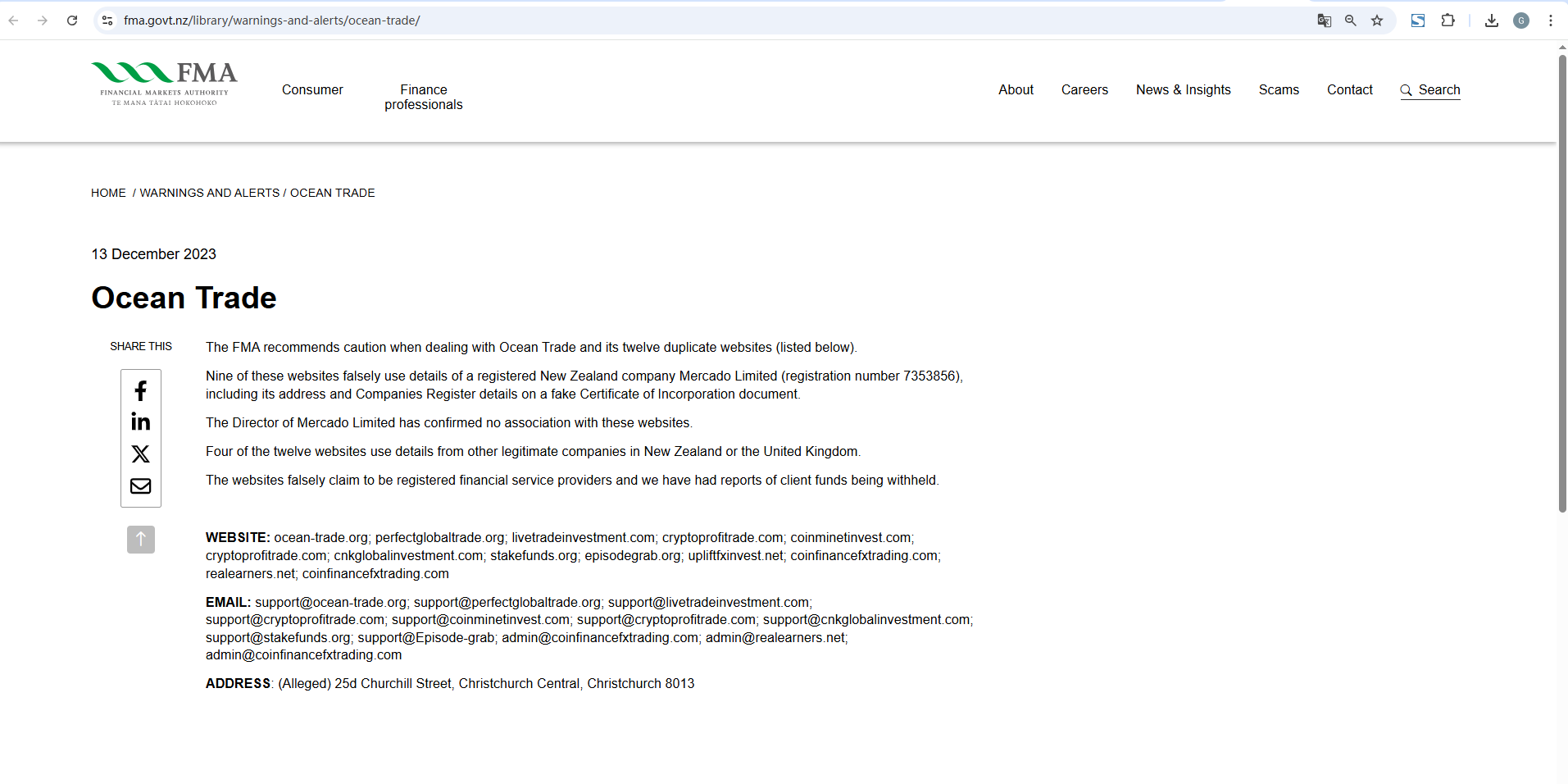Share page on X (Twitter) icon
The width and height of the screenshot is (1568, 784).
tap(141, 454)
